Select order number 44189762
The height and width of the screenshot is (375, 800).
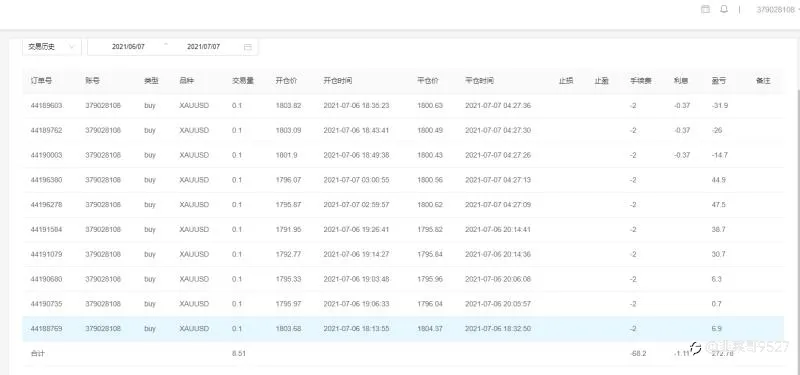pos(46,130)
